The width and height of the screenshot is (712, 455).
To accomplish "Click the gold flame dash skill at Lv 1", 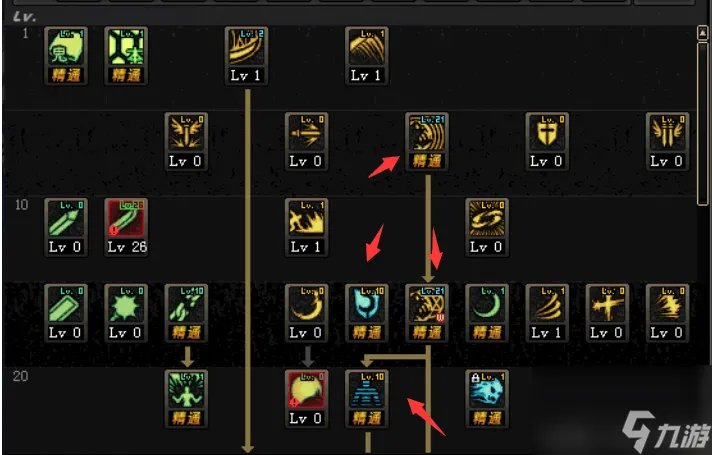I will [x=307, y=227].
